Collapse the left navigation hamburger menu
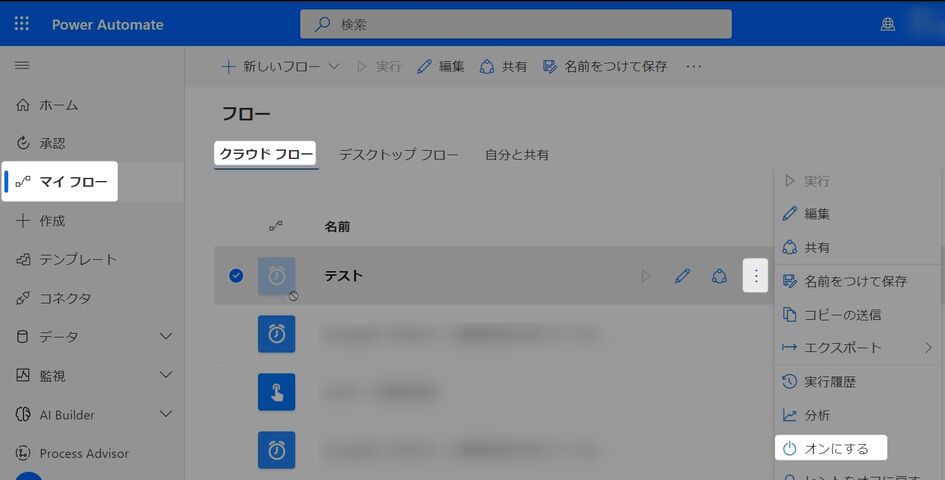 [22, 65]
